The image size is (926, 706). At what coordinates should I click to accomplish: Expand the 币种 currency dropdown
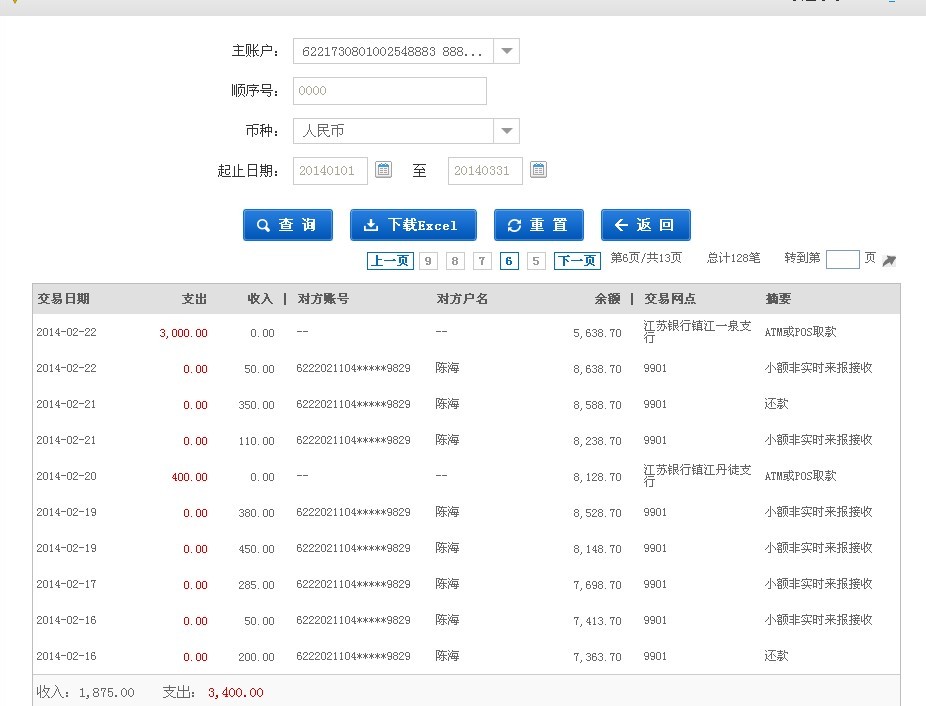(x=507, y=131)
